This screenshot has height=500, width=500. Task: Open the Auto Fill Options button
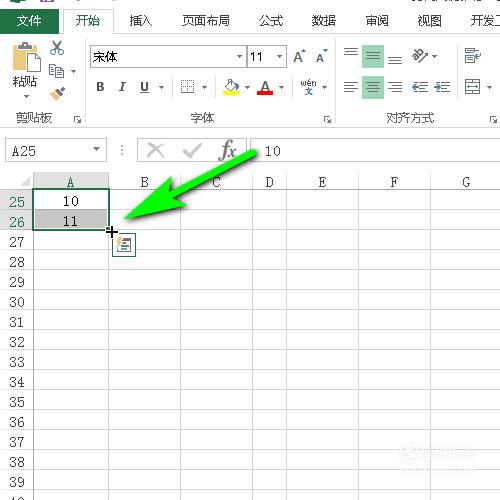click(x=124, y=245)
